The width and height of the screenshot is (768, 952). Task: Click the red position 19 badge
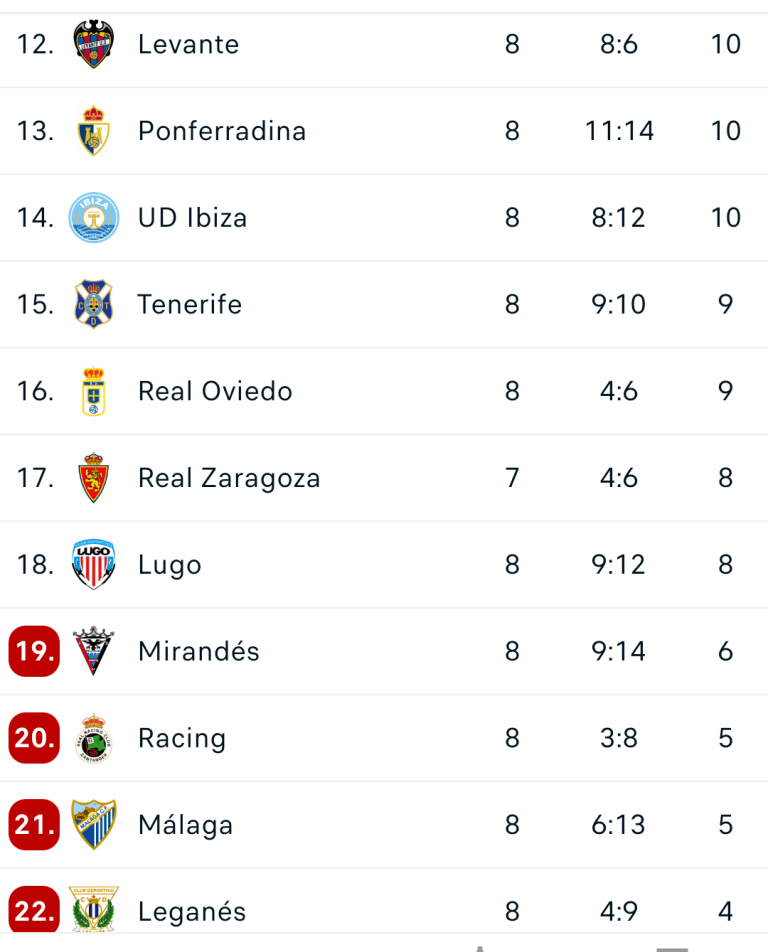point(34,651)
